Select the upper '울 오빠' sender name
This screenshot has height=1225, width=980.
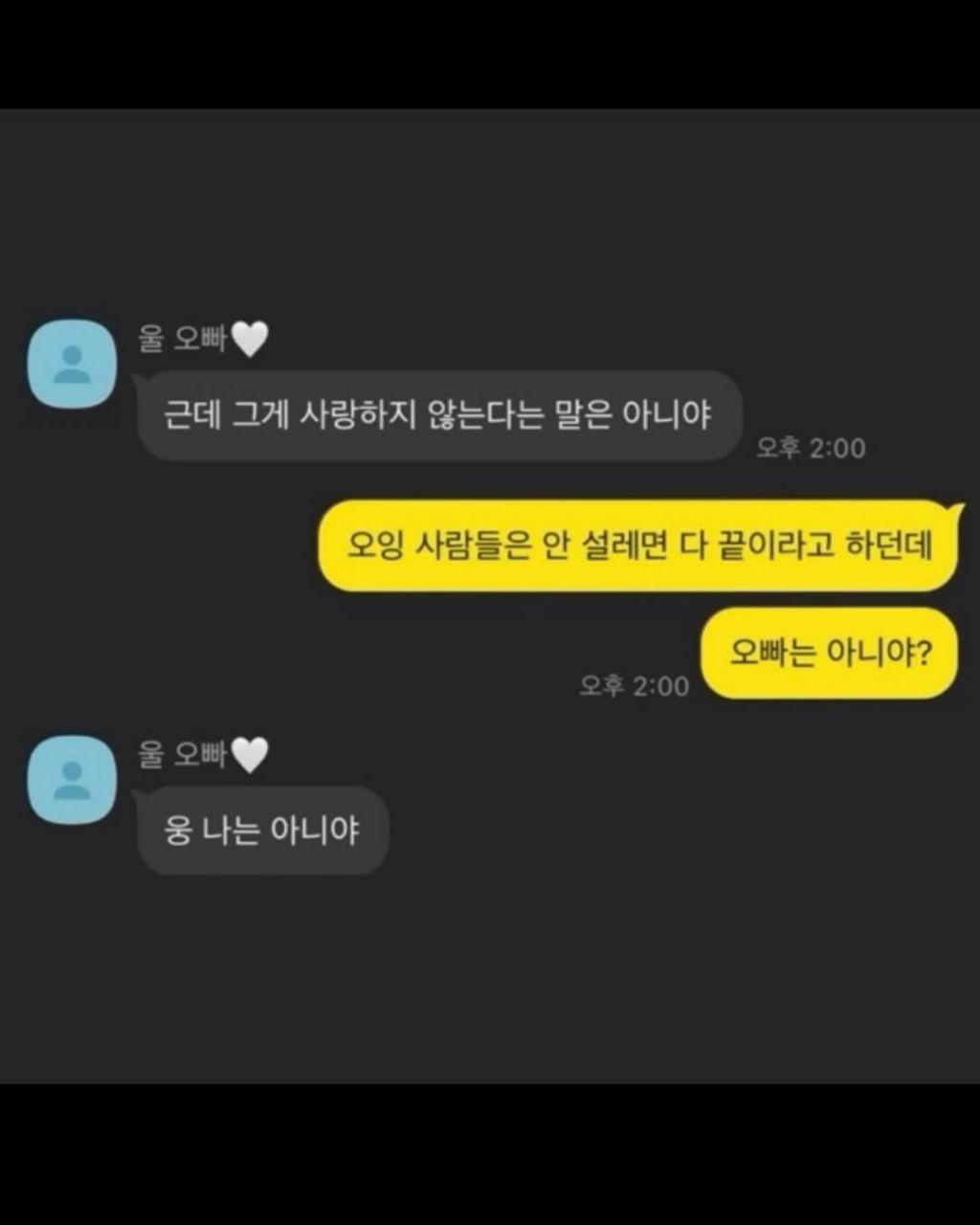click(x=183, y=339)
